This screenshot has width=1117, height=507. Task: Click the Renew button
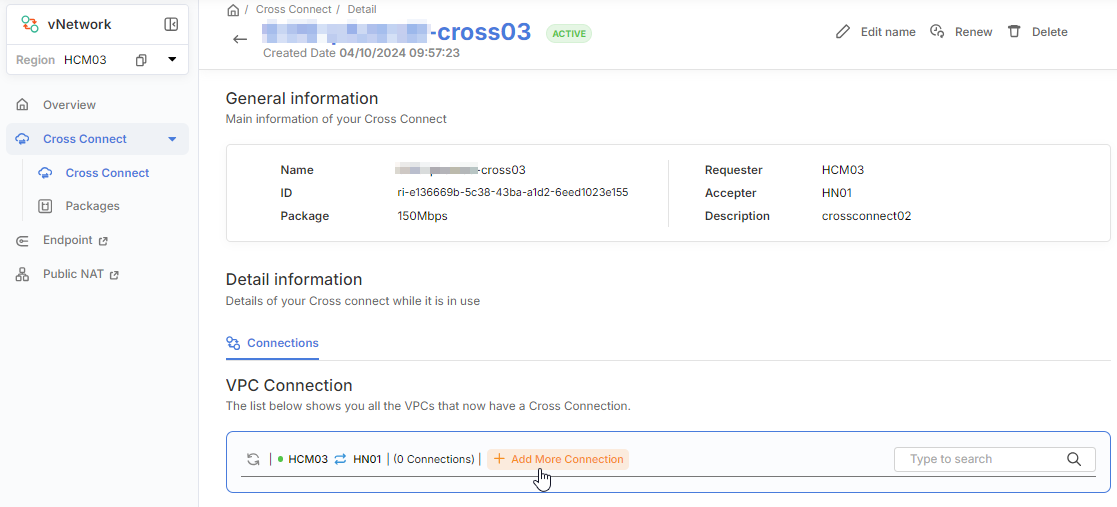(961, 32)
